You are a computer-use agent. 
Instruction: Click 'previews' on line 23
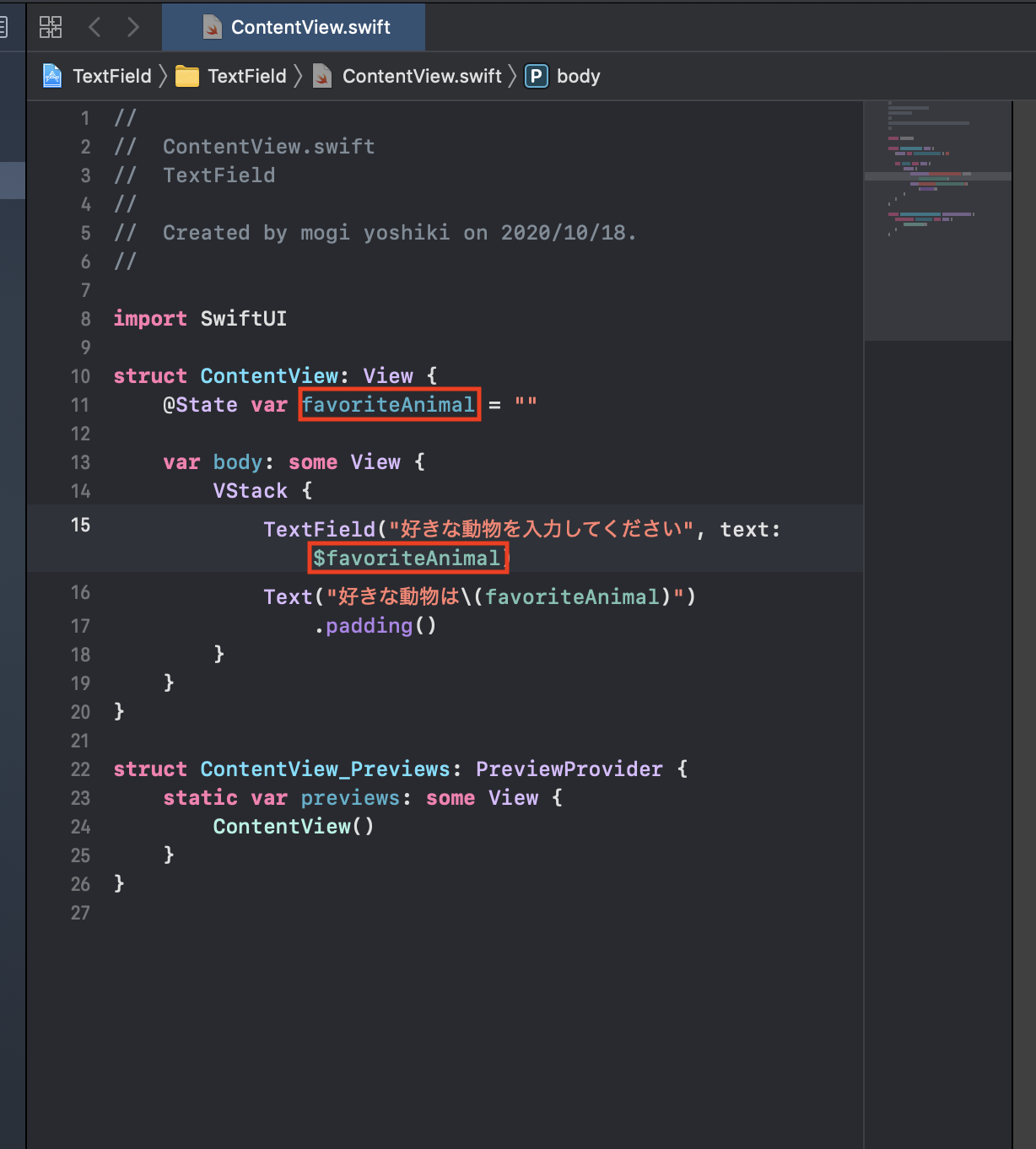[350, 798]
